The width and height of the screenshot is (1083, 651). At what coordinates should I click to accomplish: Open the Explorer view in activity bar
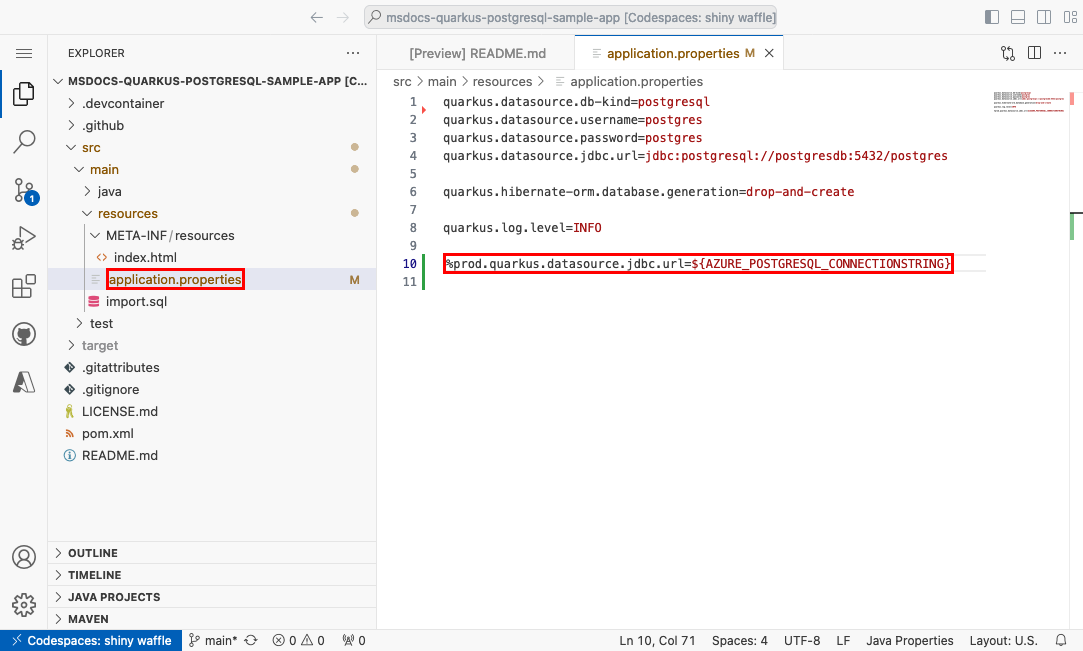(24, 94)
